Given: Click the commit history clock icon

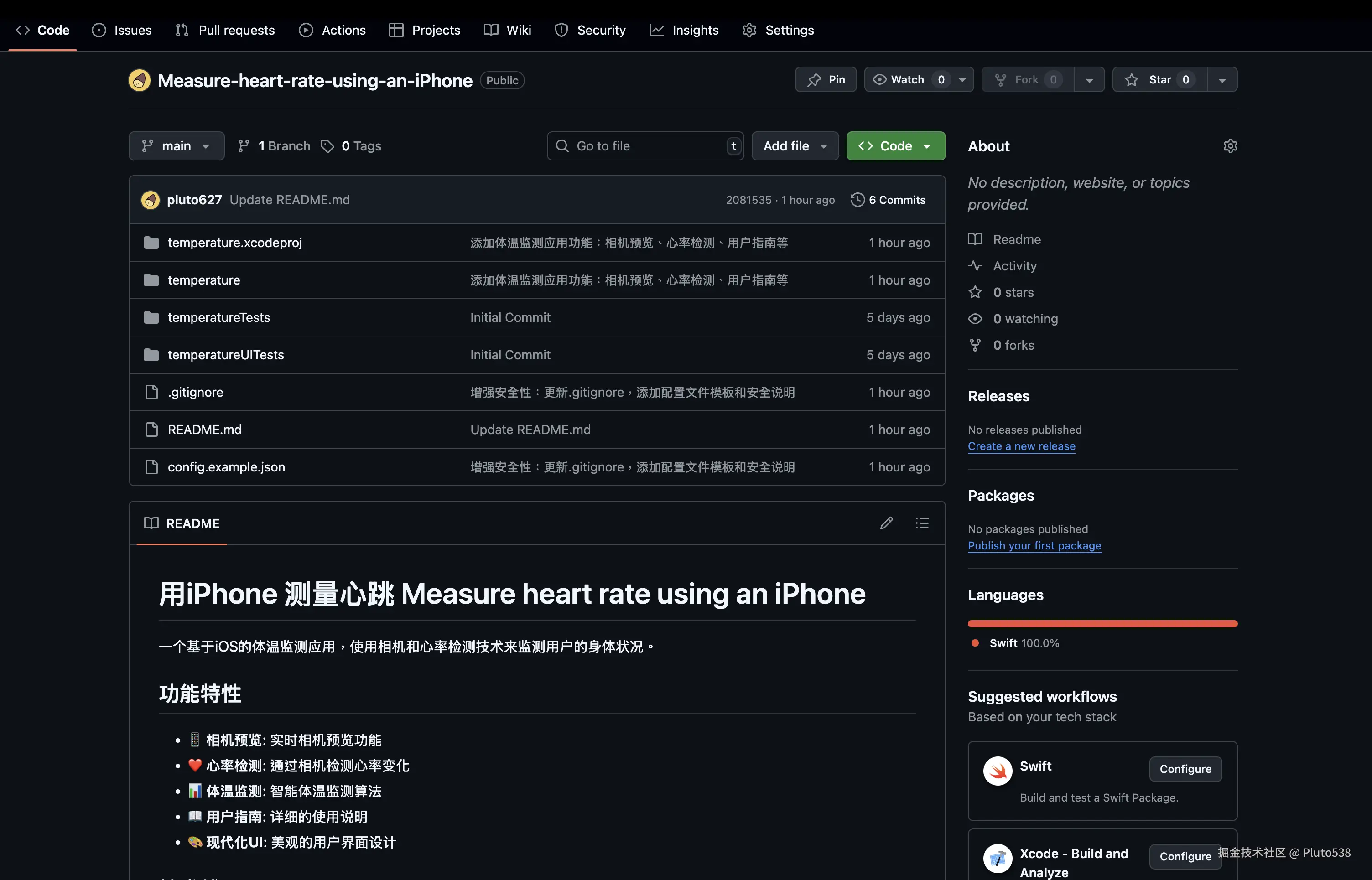Looking at the screenshot, I should 857,199.
